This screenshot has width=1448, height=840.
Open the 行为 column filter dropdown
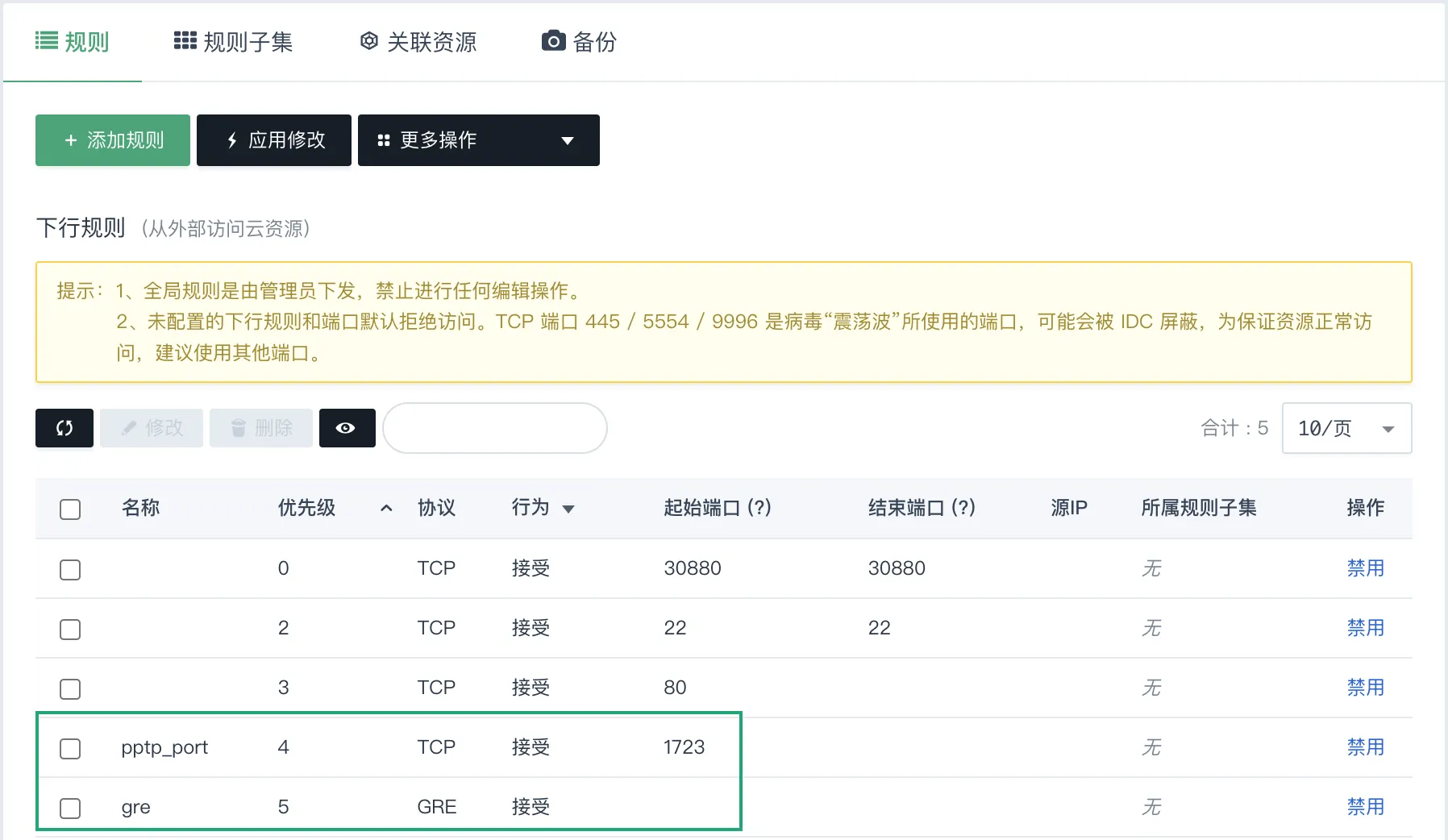pos(568,509)
